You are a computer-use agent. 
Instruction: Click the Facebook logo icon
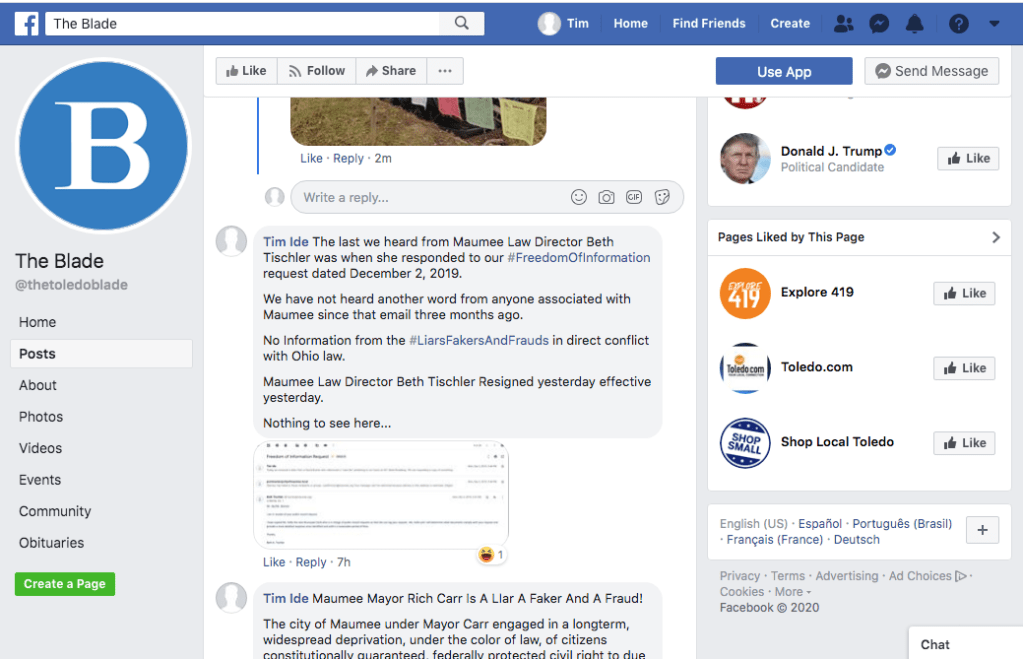coord(27,23)
